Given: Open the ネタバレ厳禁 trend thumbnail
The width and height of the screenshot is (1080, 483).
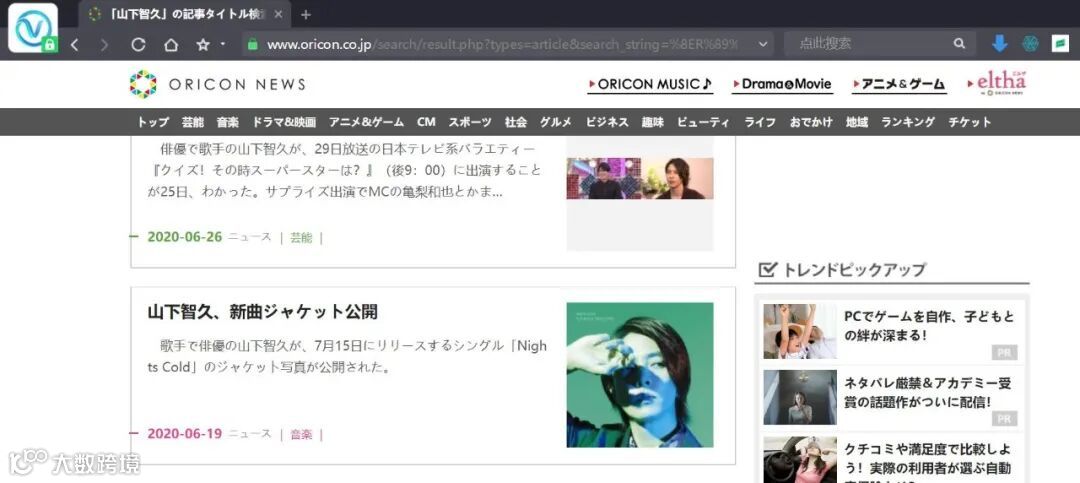Looking at the screenshot, I should click(x=800, y=398).
